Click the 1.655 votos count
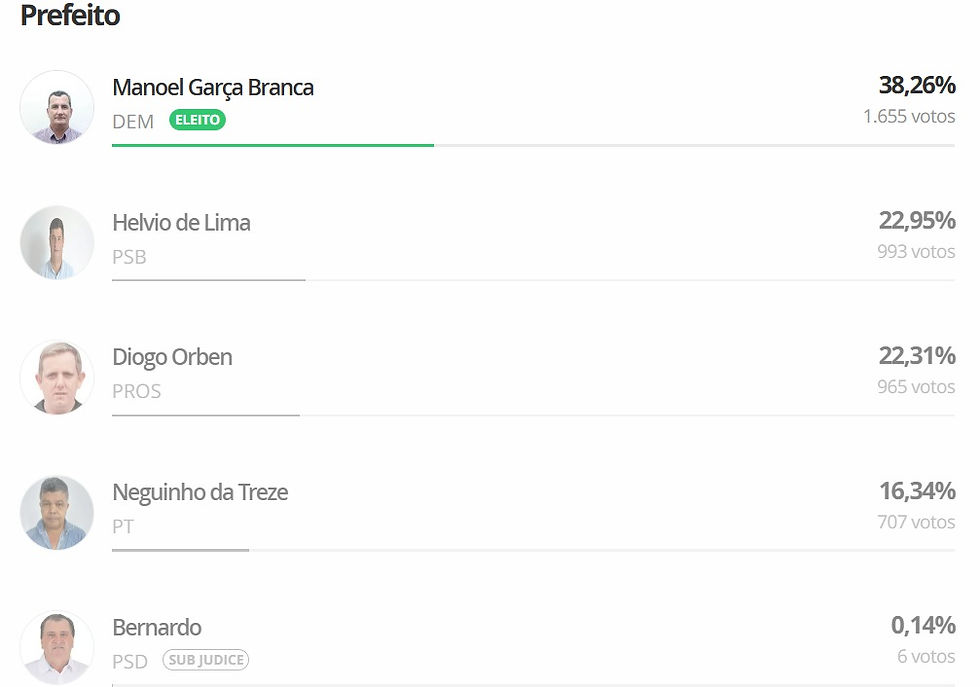Screen dimensions: 980x687 click(x=909, y=117)
